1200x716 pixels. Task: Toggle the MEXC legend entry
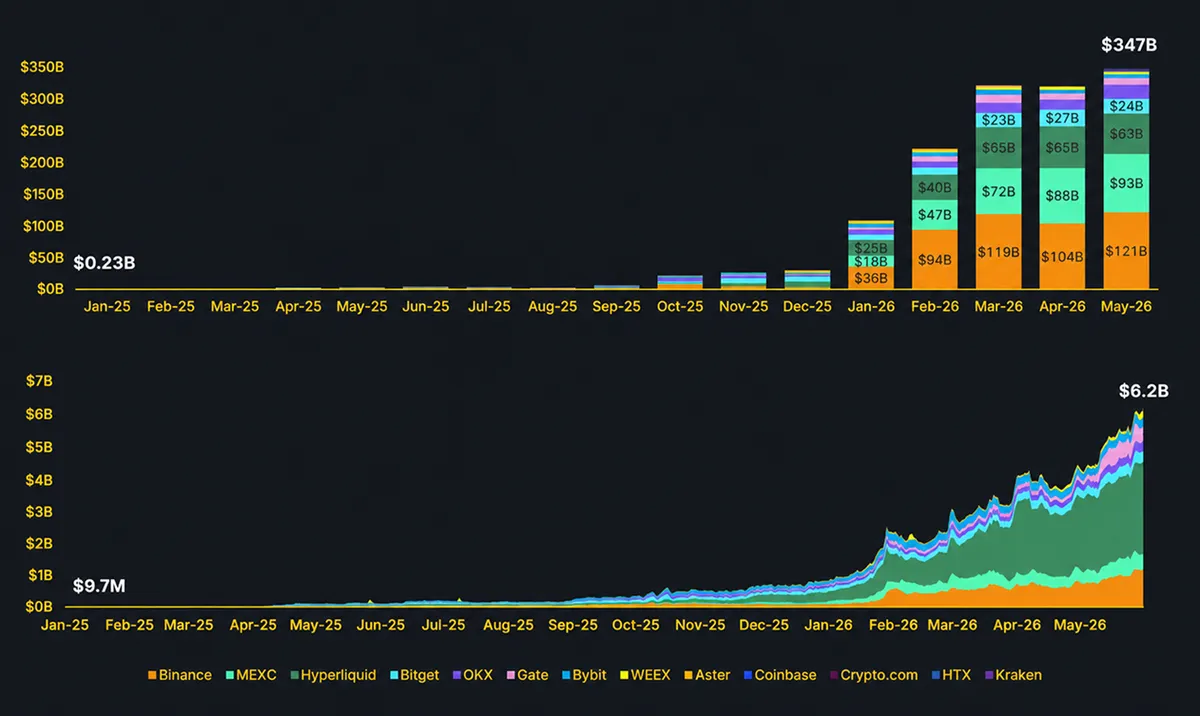point(252,675)
